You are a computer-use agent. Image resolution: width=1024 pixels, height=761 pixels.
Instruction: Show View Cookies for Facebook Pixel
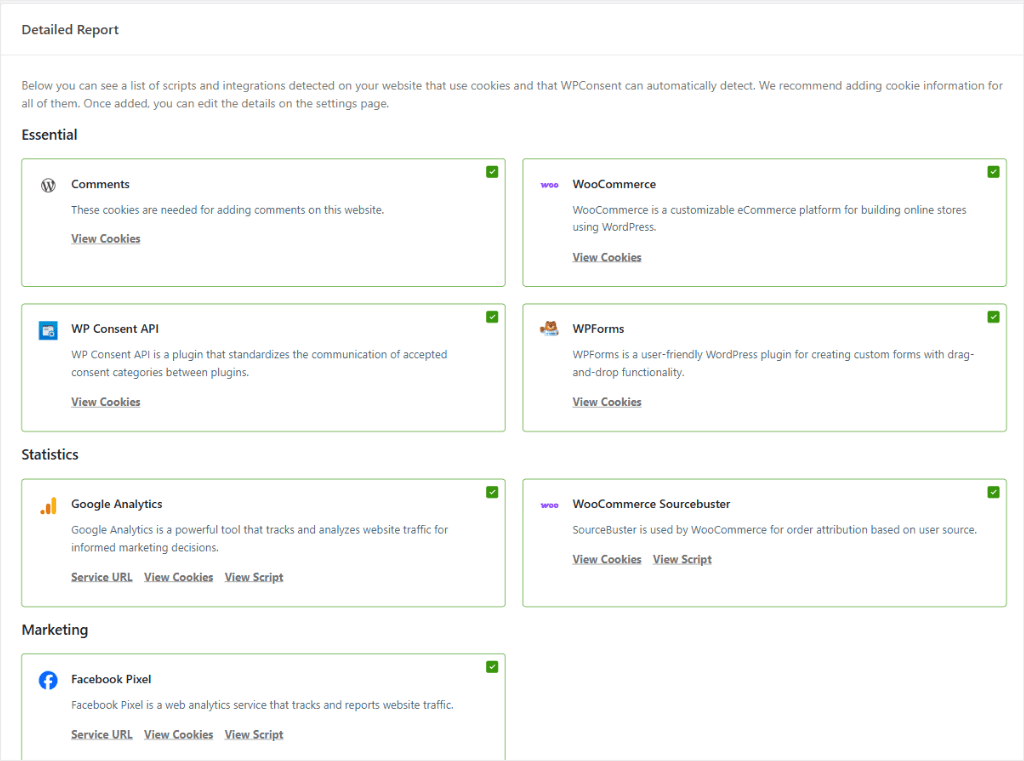178,735
